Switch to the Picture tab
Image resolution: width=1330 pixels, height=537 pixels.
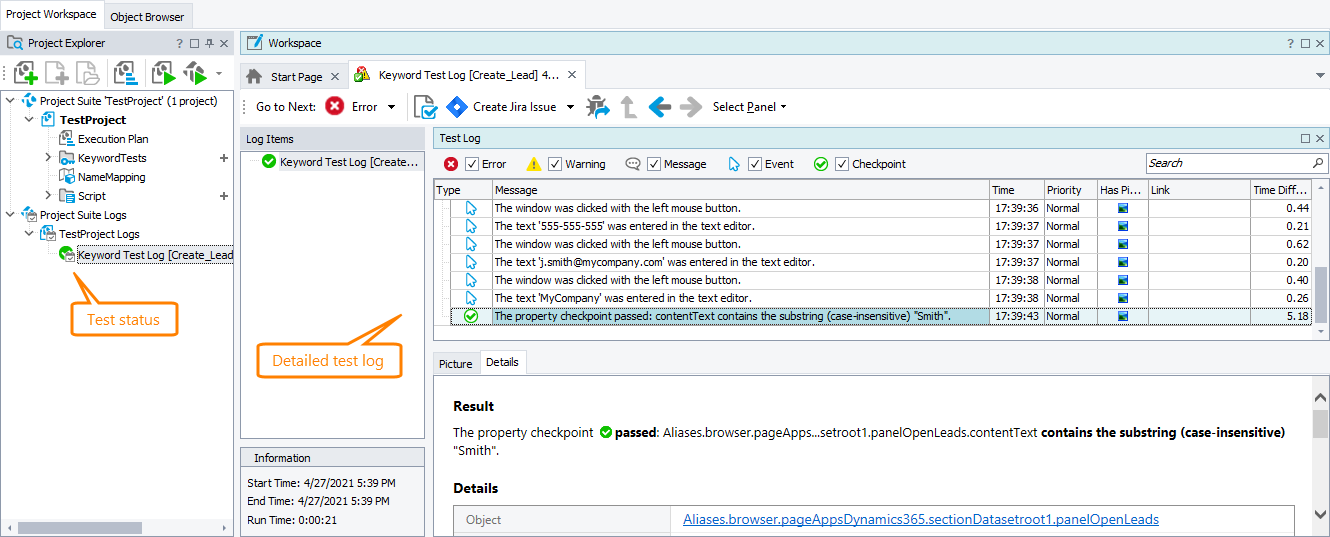455,363
